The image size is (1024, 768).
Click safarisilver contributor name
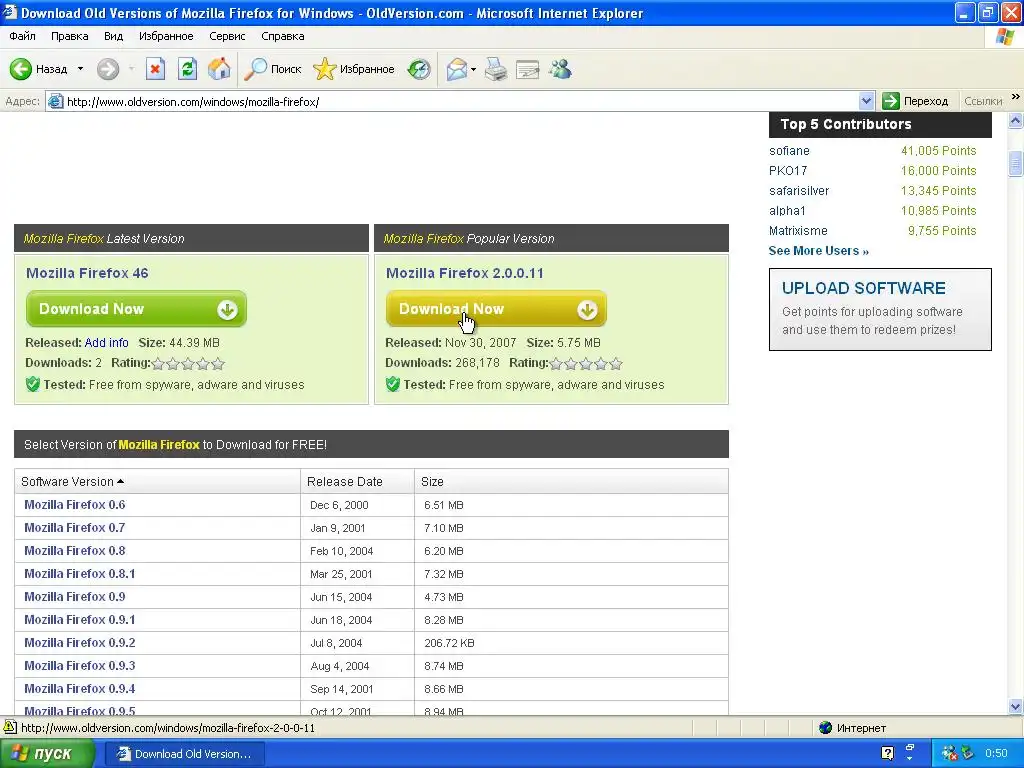(799, 191)
